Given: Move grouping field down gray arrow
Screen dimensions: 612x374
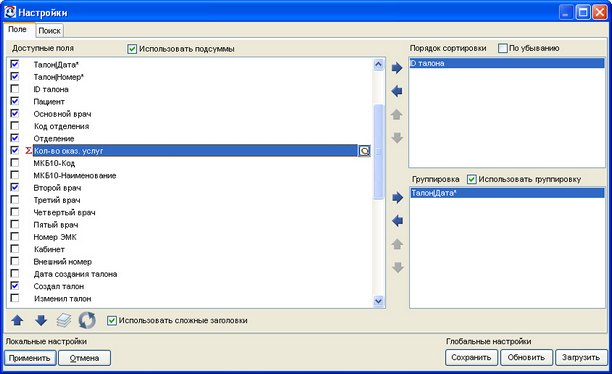Looking at the screenshot, I should [x=397, y=268].
